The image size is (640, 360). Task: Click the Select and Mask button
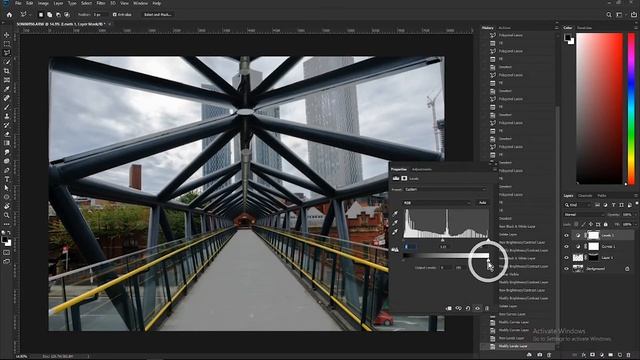pyautogui.click(x=158, y=15)
